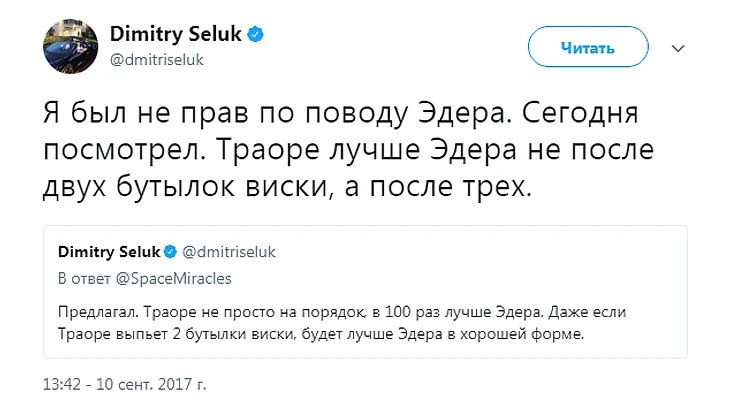Viewport: 730px width, 400px height.
Task: Expand the tweet options chevron menu
Action: pyautogui.click(x=677, y=47)
